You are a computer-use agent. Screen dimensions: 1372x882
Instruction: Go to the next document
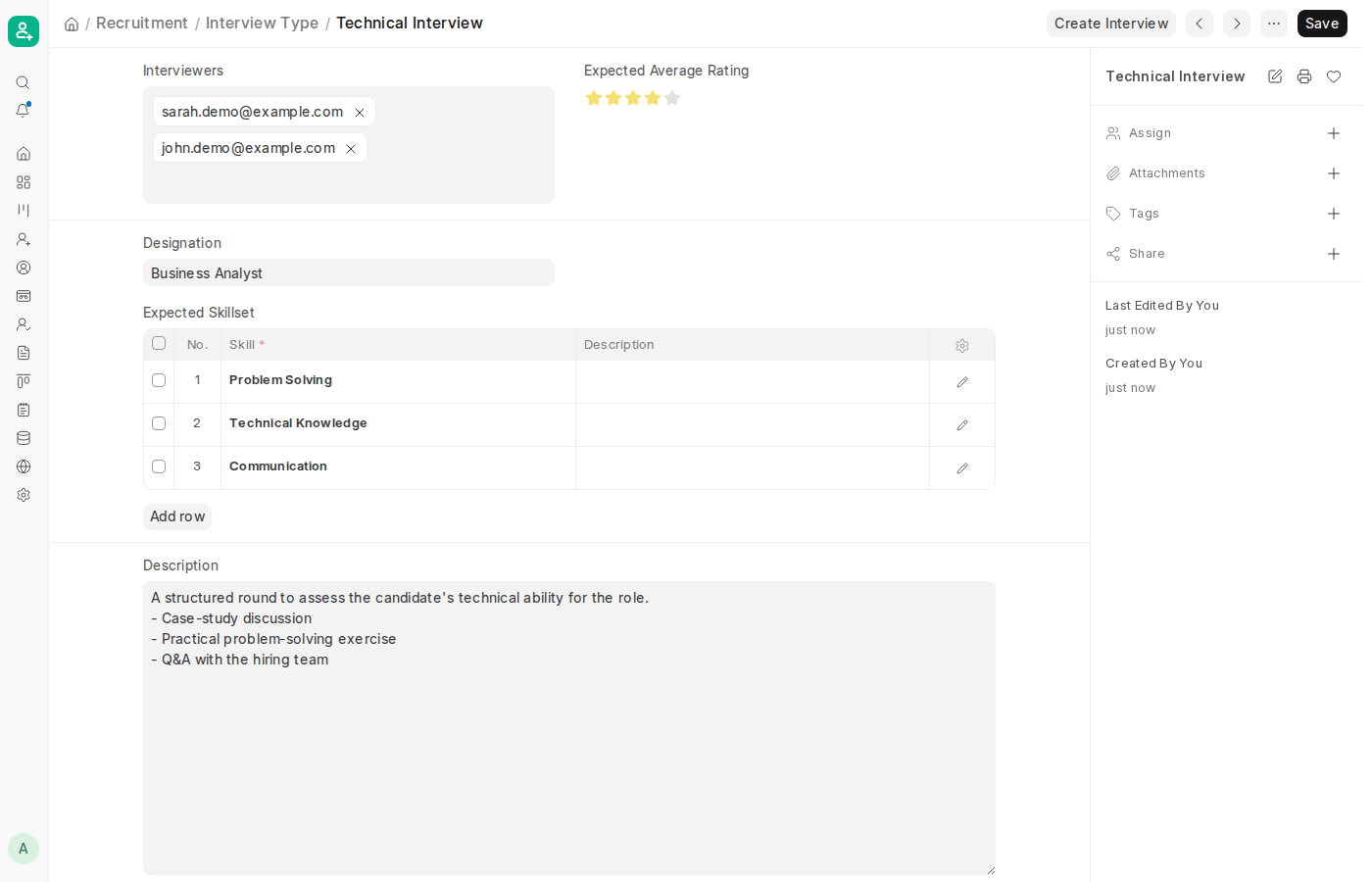(1237, 24)
